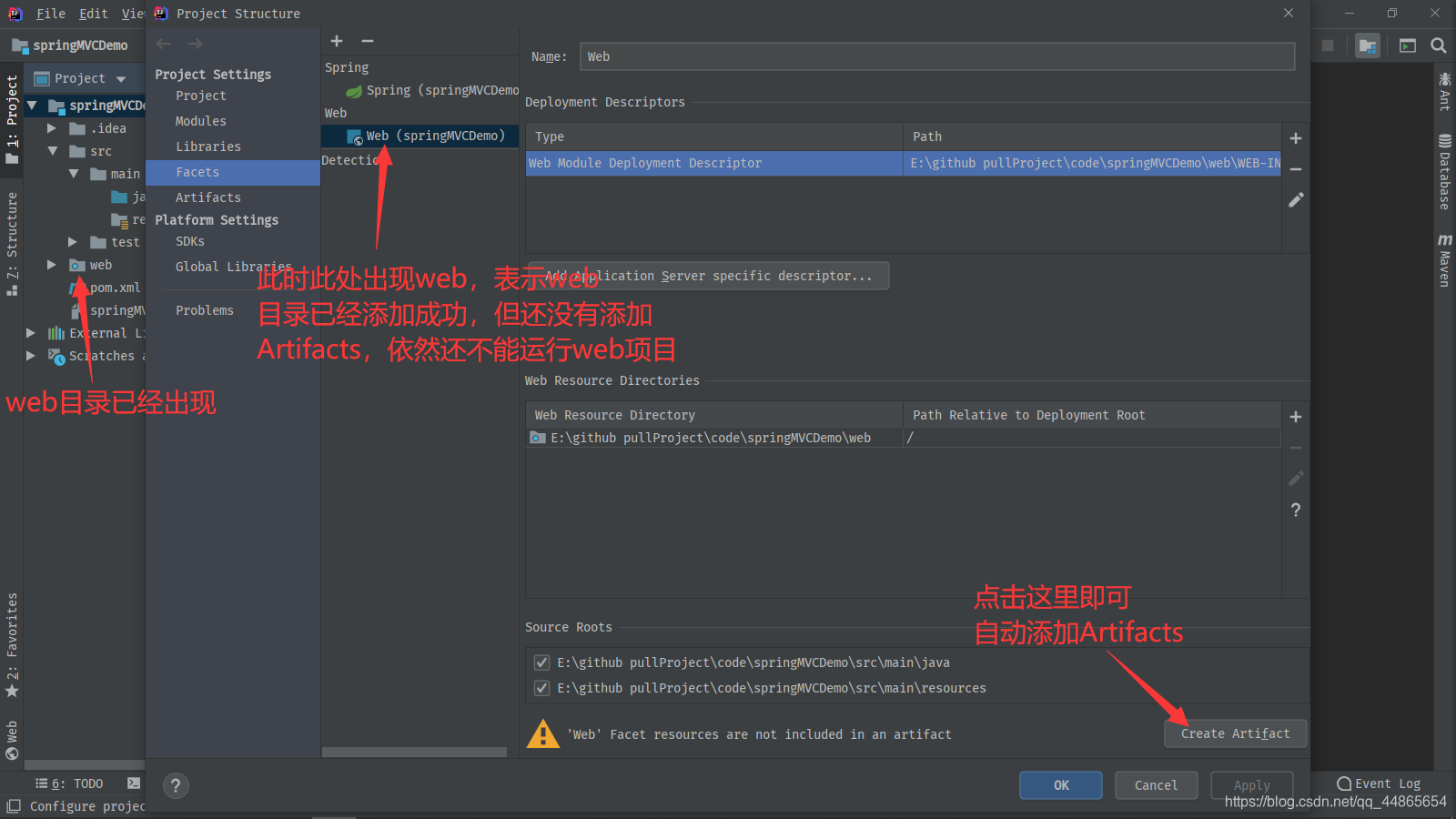Expand the .idea folder

(x=52, y=128)
